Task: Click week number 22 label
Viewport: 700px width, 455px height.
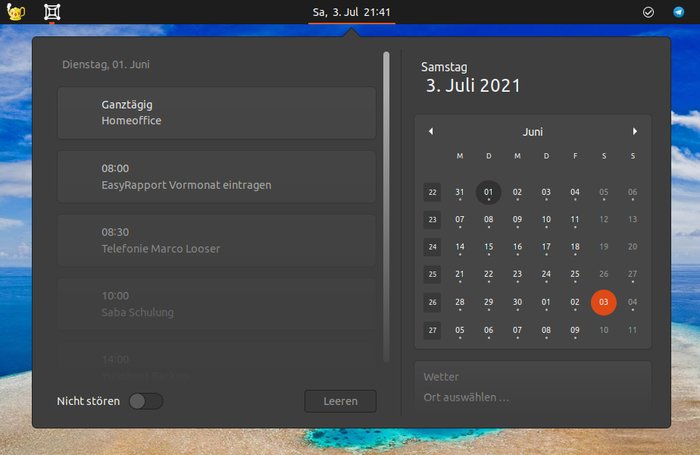Action: point(432,192)
